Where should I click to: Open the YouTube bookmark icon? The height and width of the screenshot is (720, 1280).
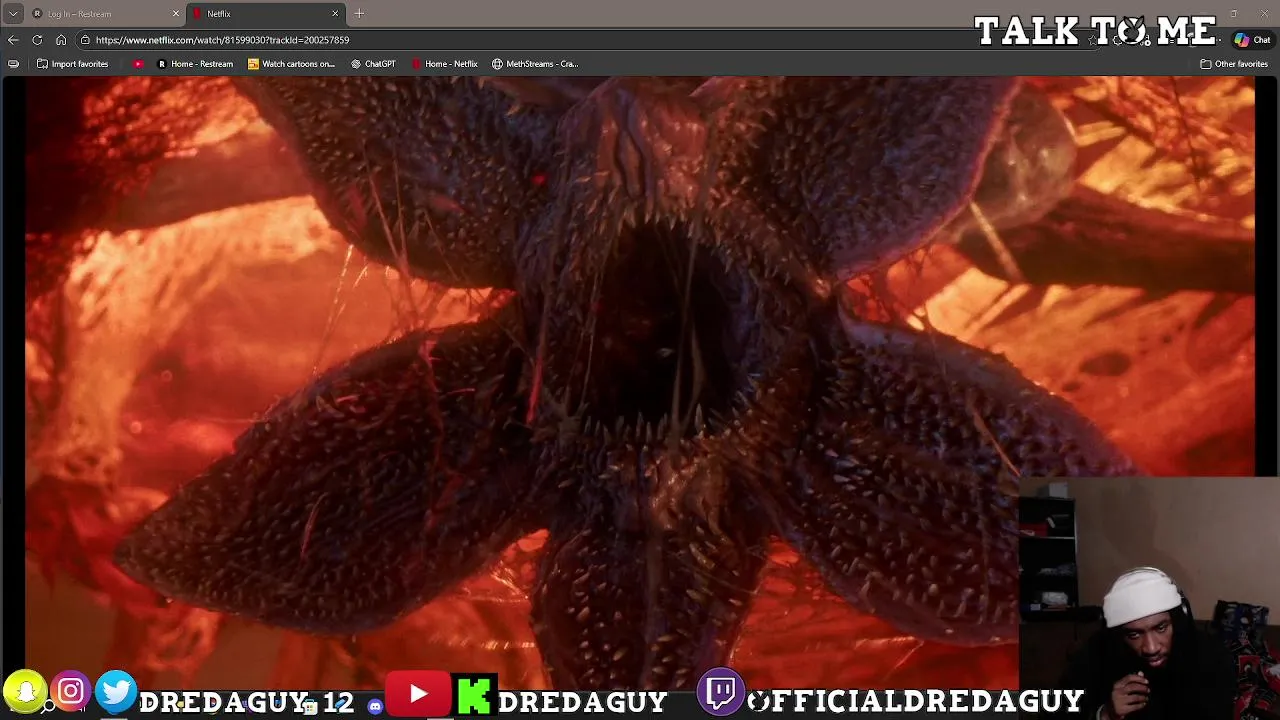tap(138, 64)
